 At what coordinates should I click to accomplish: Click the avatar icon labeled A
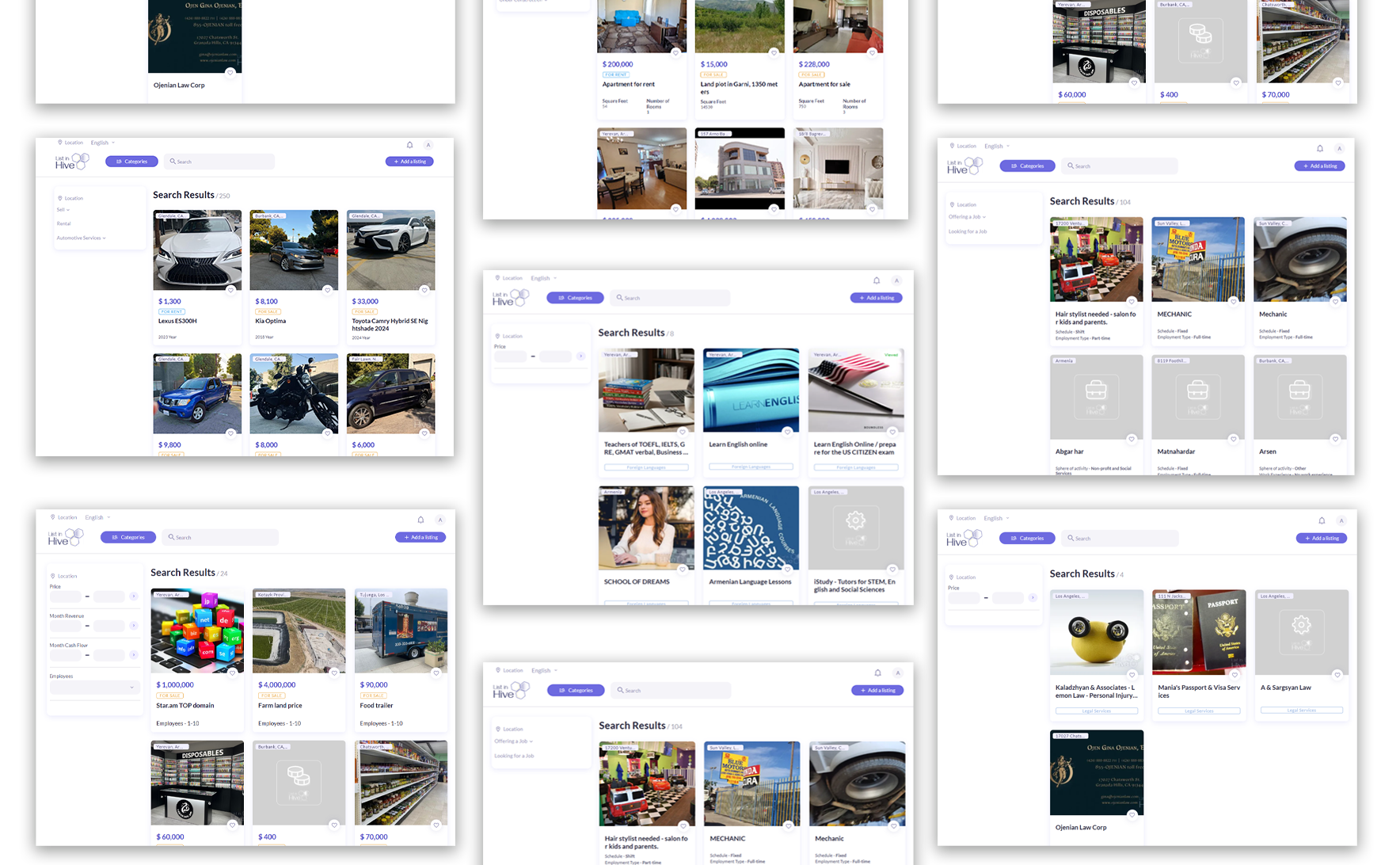(428, 145)
